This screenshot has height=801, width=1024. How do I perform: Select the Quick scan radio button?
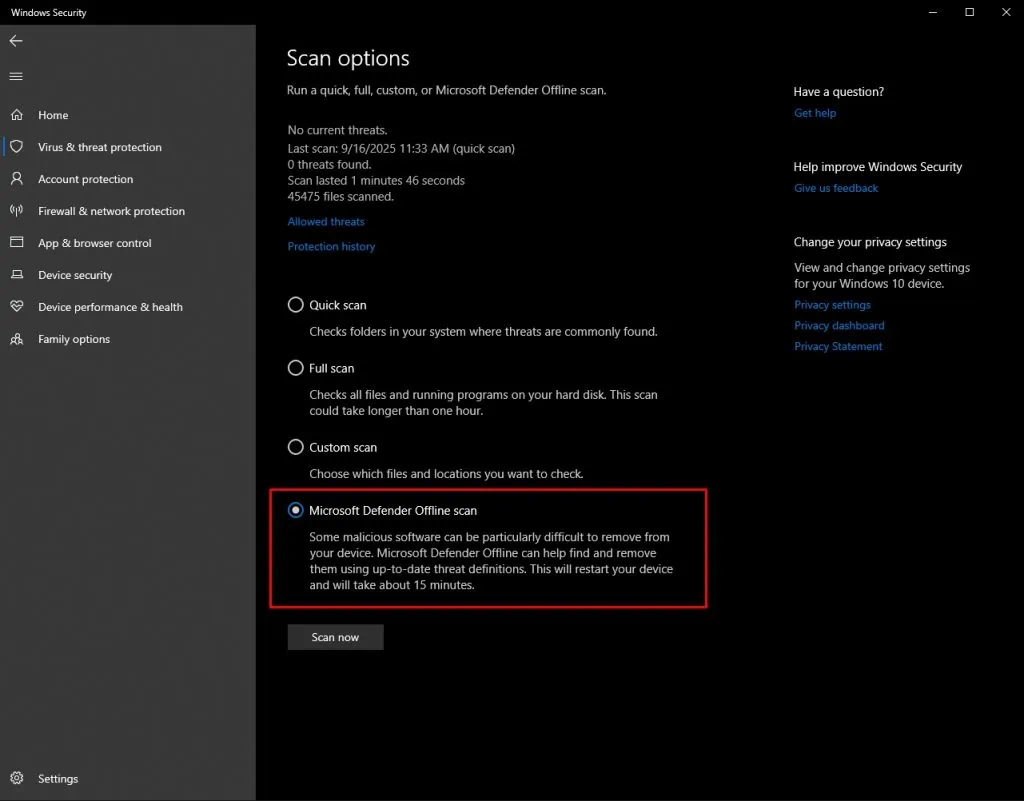click(295, 304)
